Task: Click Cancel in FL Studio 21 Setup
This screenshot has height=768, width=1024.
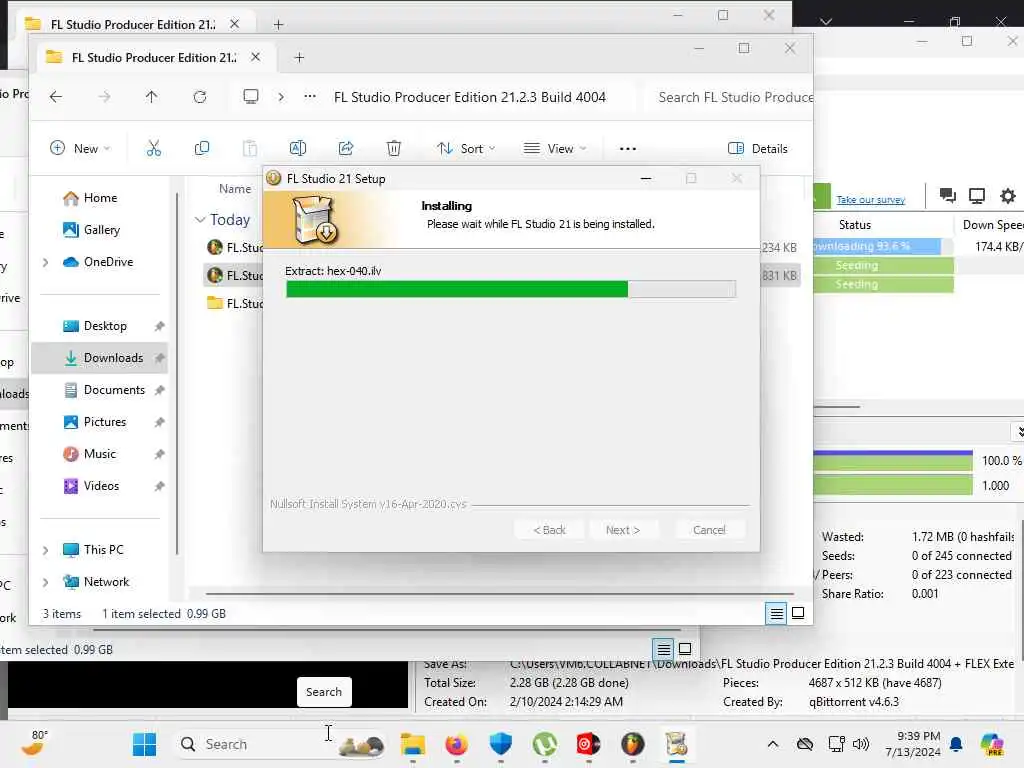Action: [709, 530]
